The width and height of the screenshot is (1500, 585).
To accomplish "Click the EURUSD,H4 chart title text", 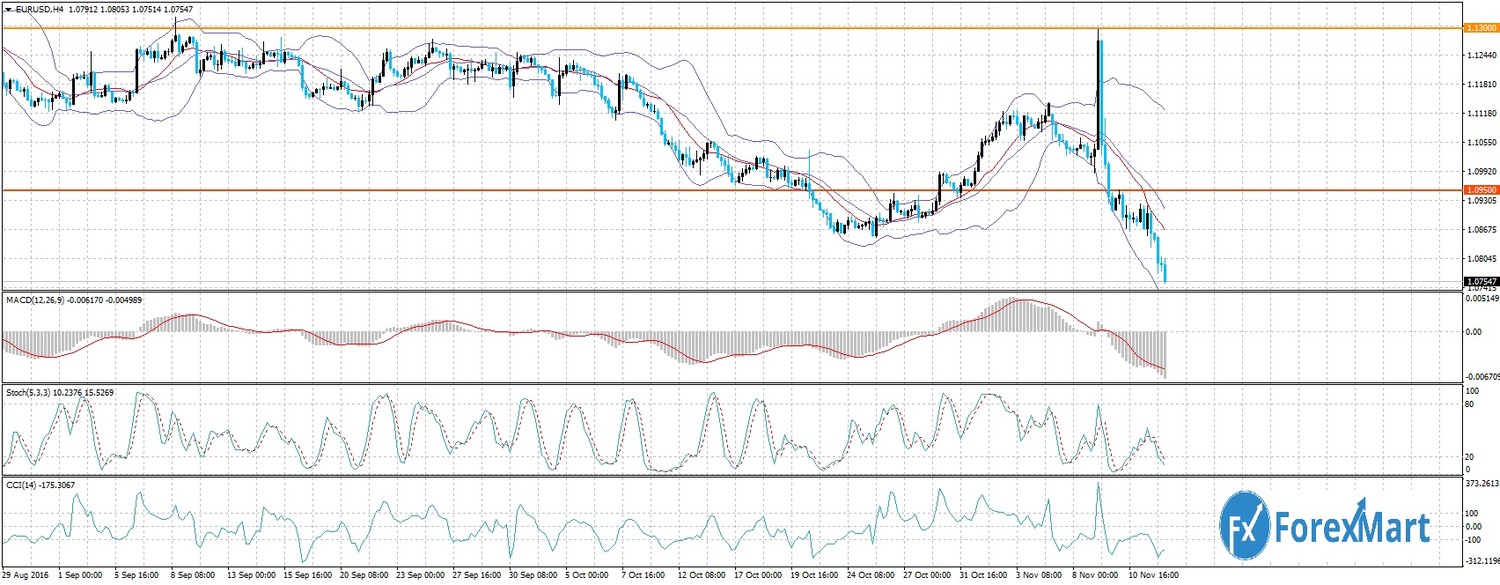I will coord(43,8).
